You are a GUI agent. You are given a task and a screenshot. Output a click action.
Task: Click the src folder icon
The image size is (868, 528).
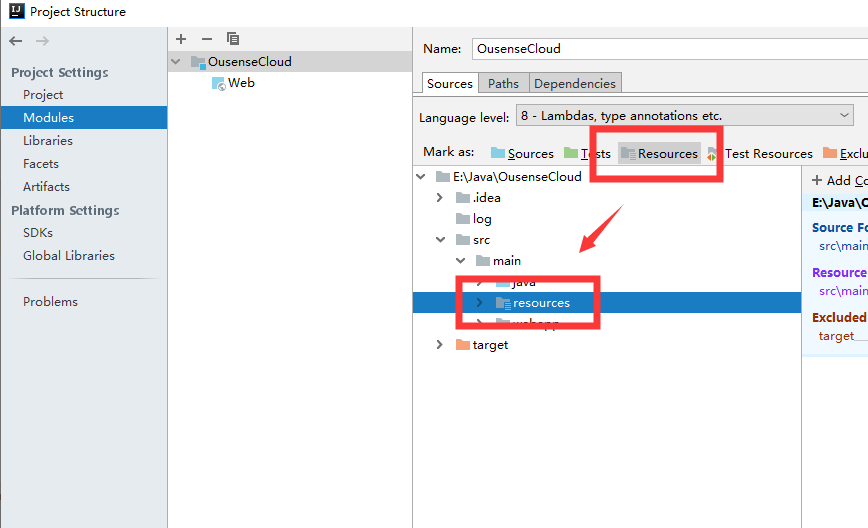point(463,240)
